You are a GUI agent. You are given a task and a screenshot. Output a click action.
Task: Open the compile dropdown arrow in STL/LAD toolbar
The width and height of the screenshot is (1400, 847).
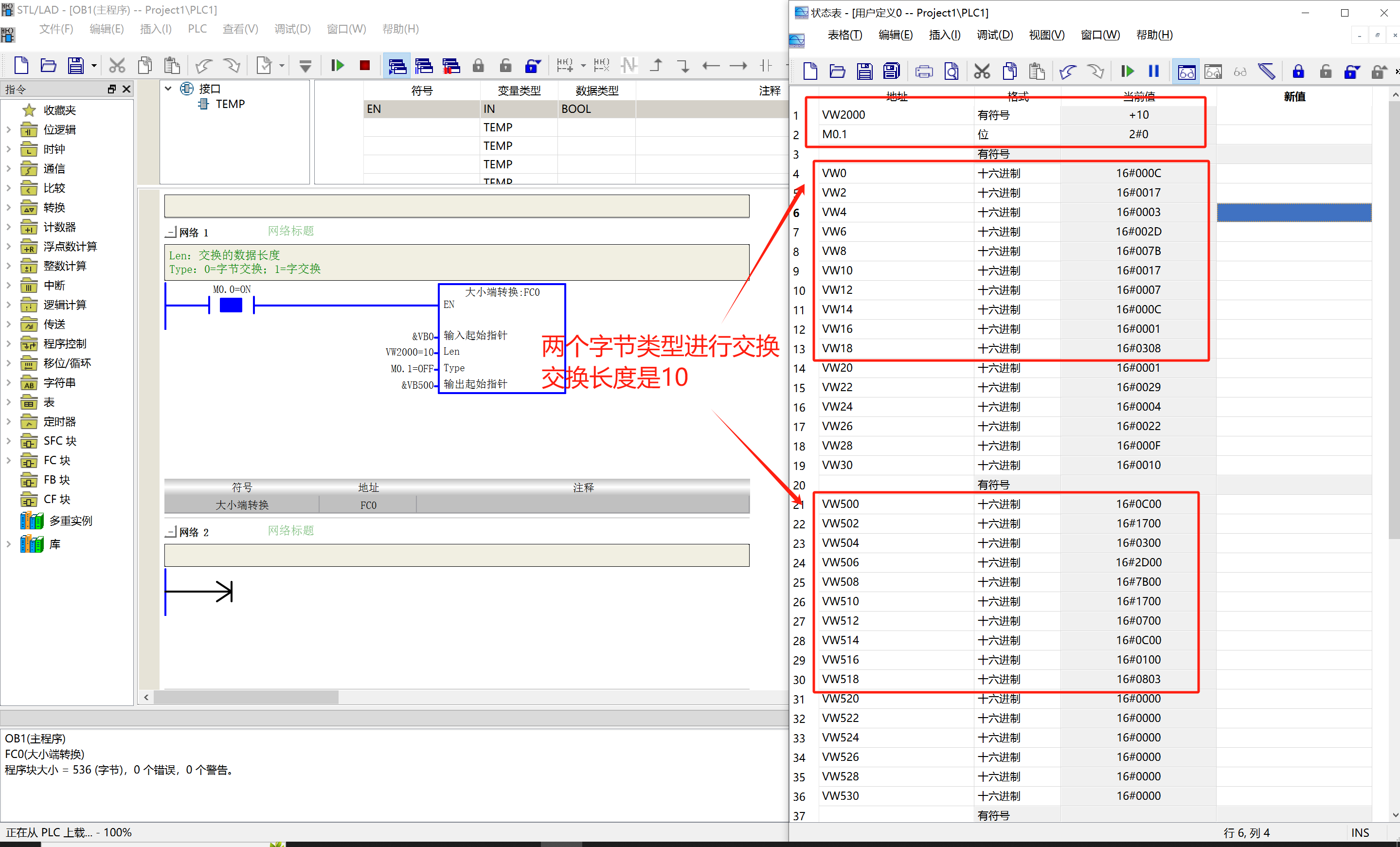pyautogui.click(x=281, y=66)
